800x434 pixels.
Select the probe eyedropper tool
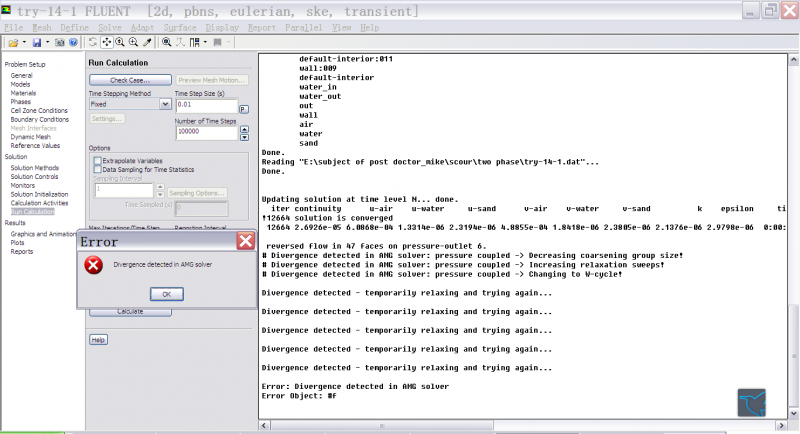coord(147,42)
